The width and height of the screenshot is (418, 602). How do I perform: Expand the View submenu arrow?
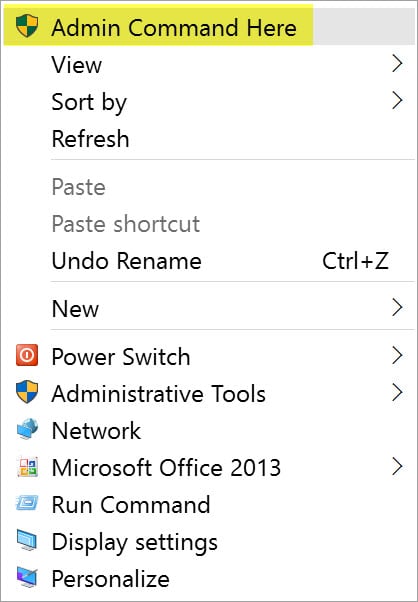[397, 64]
